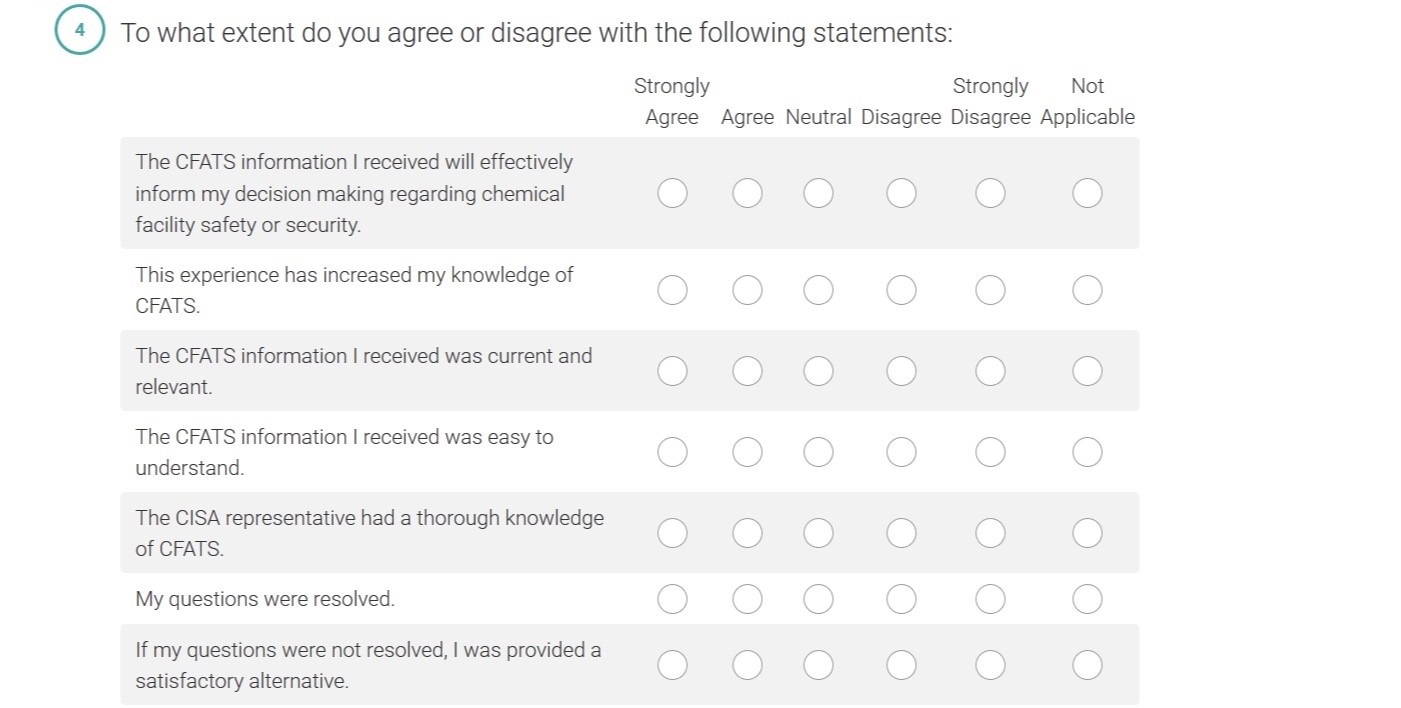The height and width of the screenshot is (708, 1401).
Task: Mark Disagree for questions were resolved
Action: tap(901, 599)
